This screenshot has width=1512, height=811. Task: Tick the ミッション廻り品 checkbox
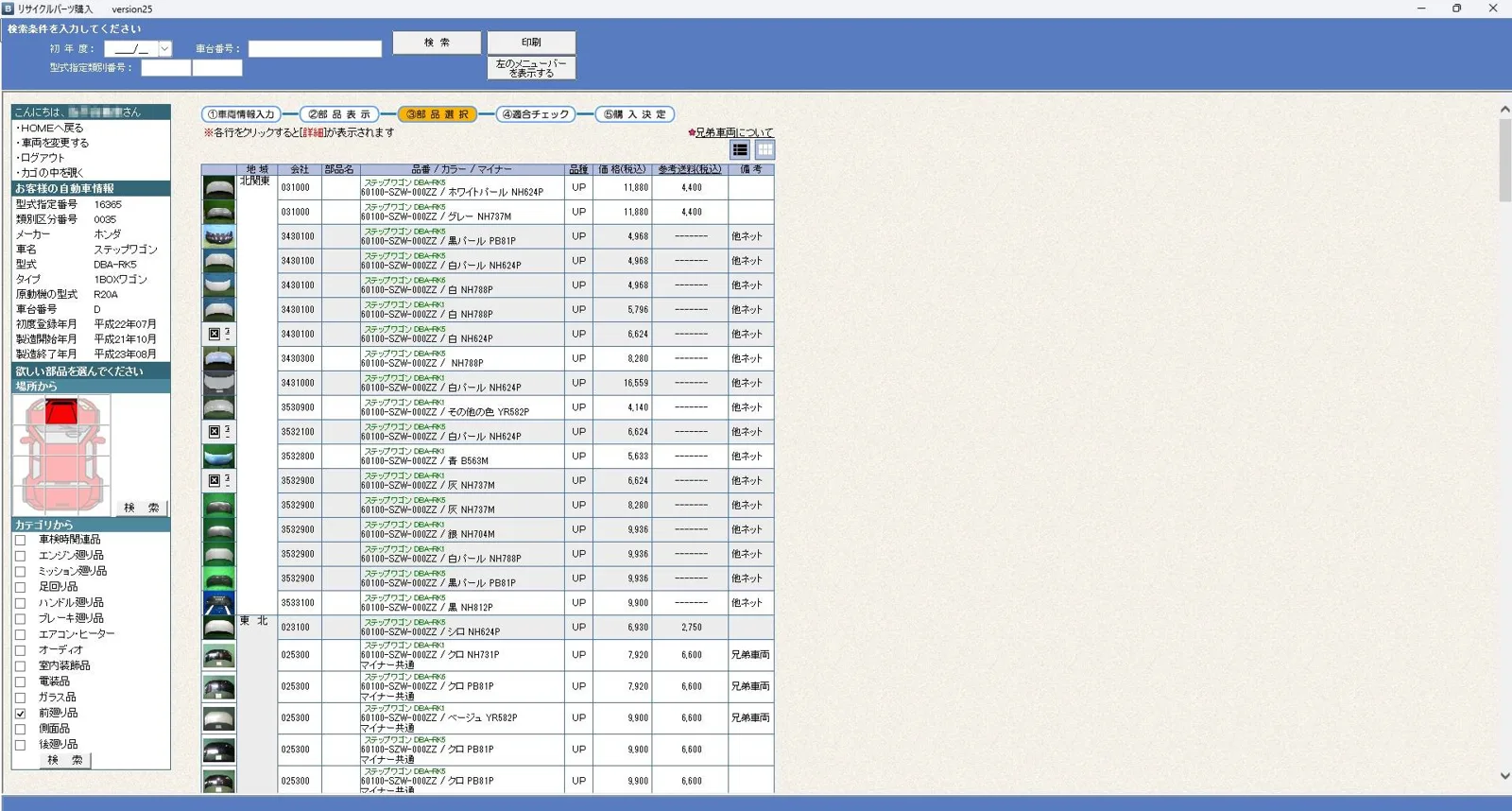(20, 572)
